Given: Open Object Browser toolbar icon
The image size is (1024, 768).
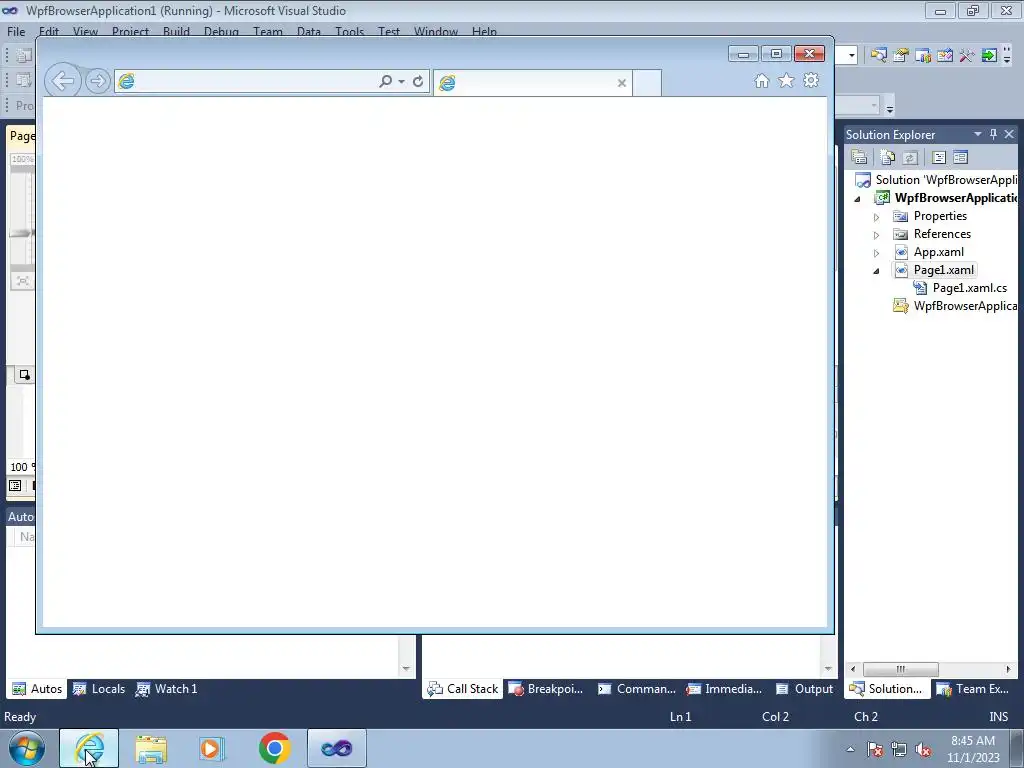Looking at the screenshot, I should click(923, 56).
